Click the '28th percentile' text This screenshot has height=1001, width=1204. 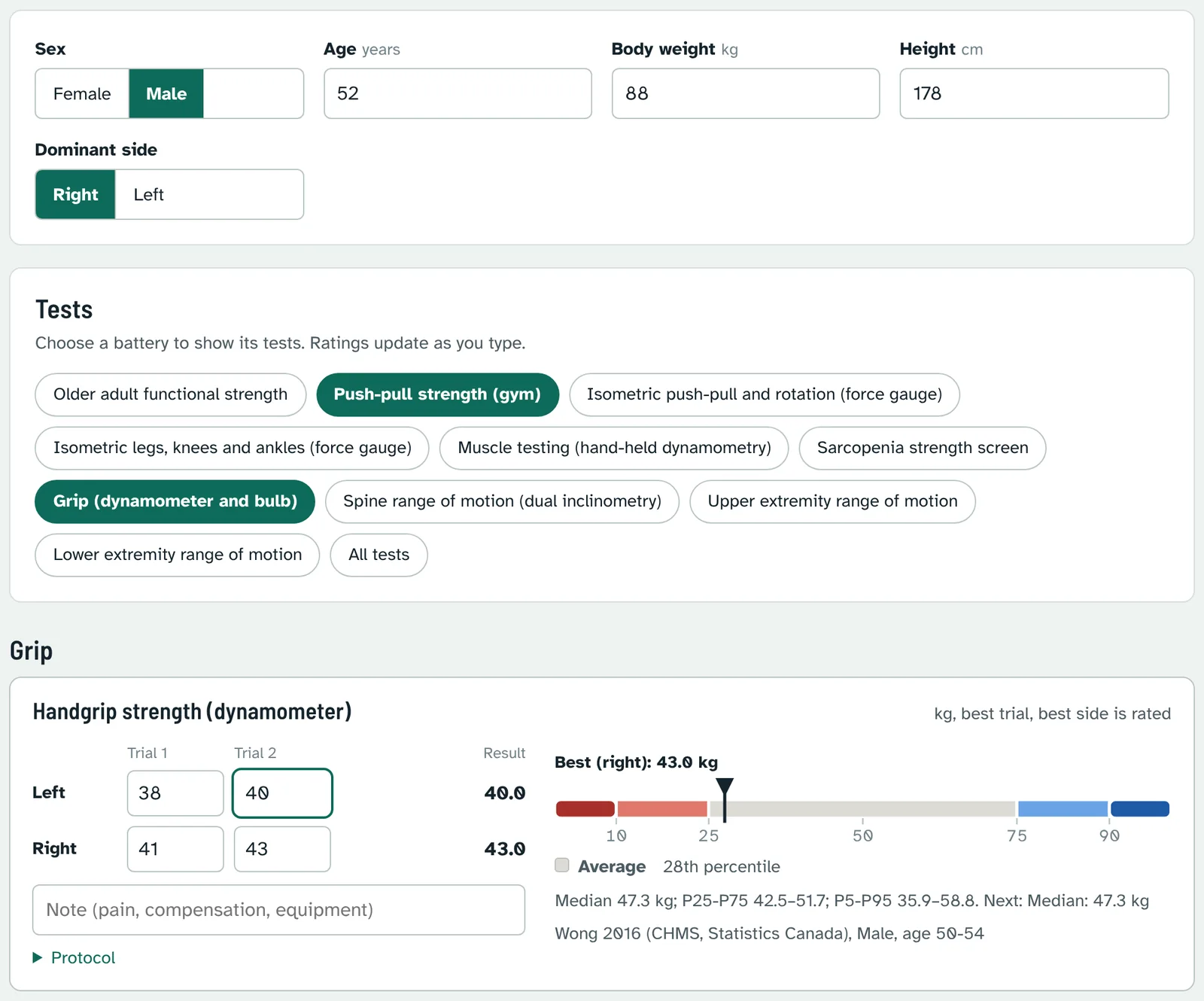722,866
